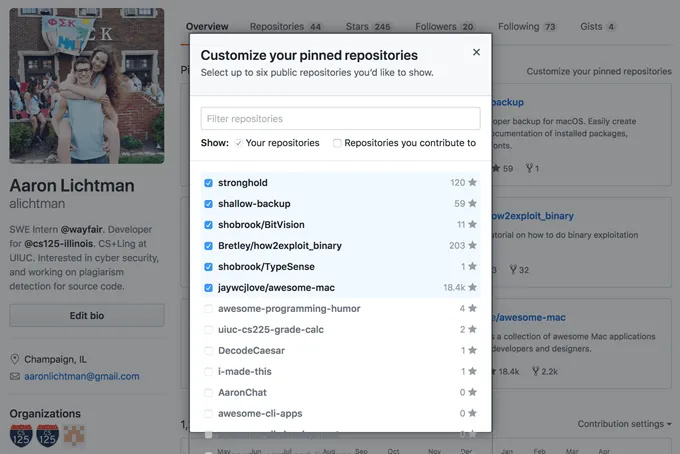Enable 'Repositories you contribute to' checkbox
The height and width of the screenshot is (454, 680).
337,143
